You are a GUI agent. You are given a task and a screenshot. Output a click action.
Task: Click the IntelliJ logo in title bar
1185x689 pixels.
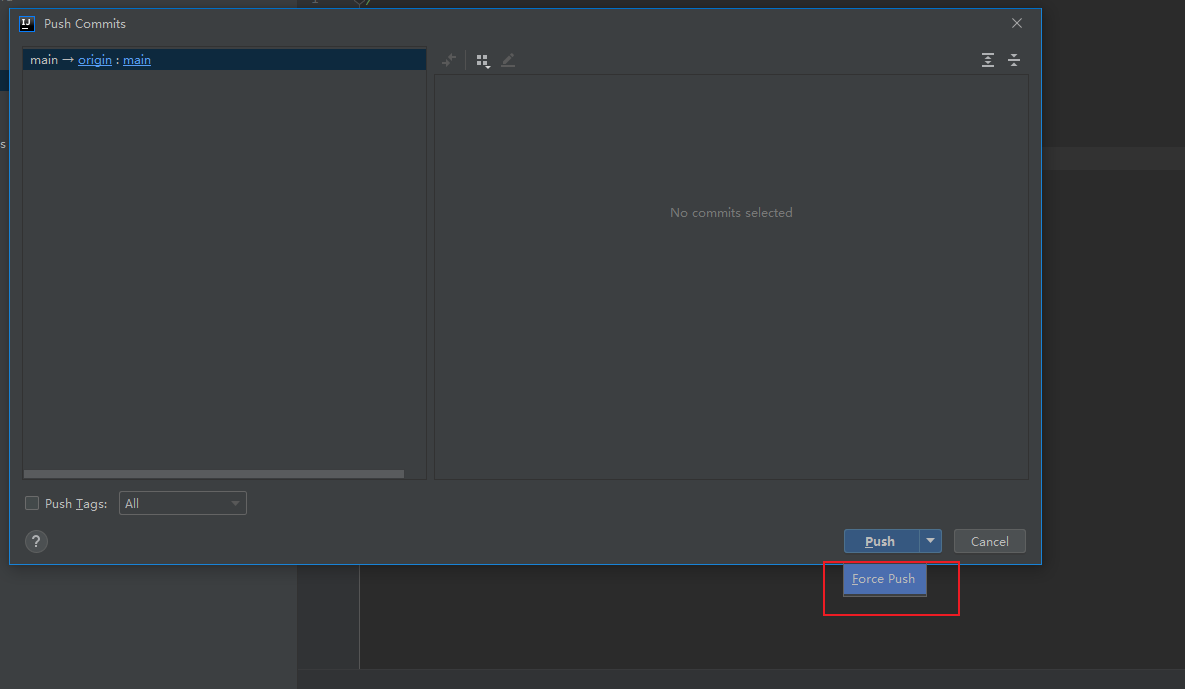27,23
